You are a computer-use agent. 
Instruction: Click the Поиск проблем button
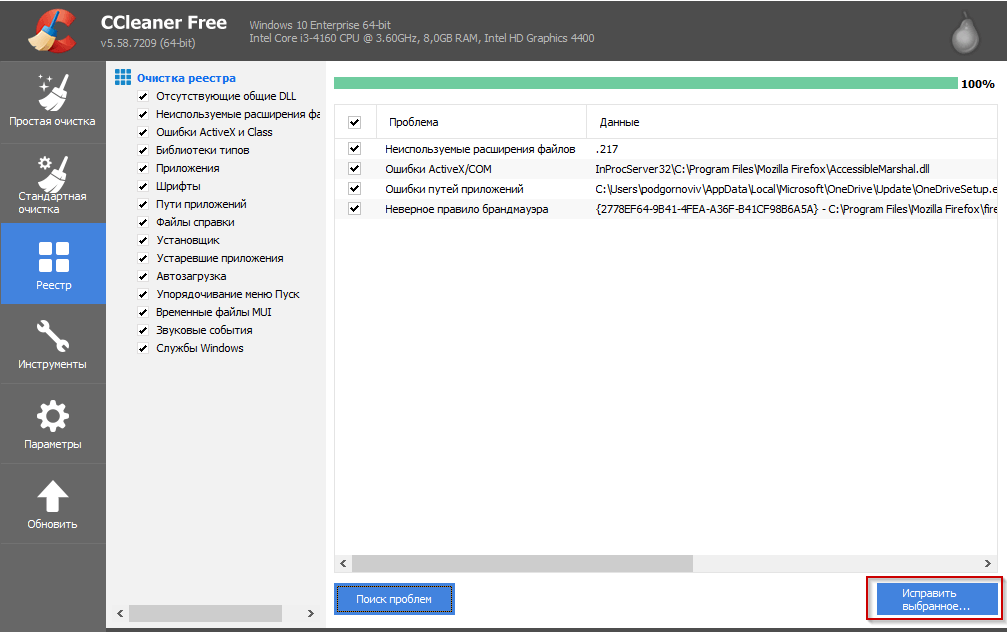coord(394,599)
